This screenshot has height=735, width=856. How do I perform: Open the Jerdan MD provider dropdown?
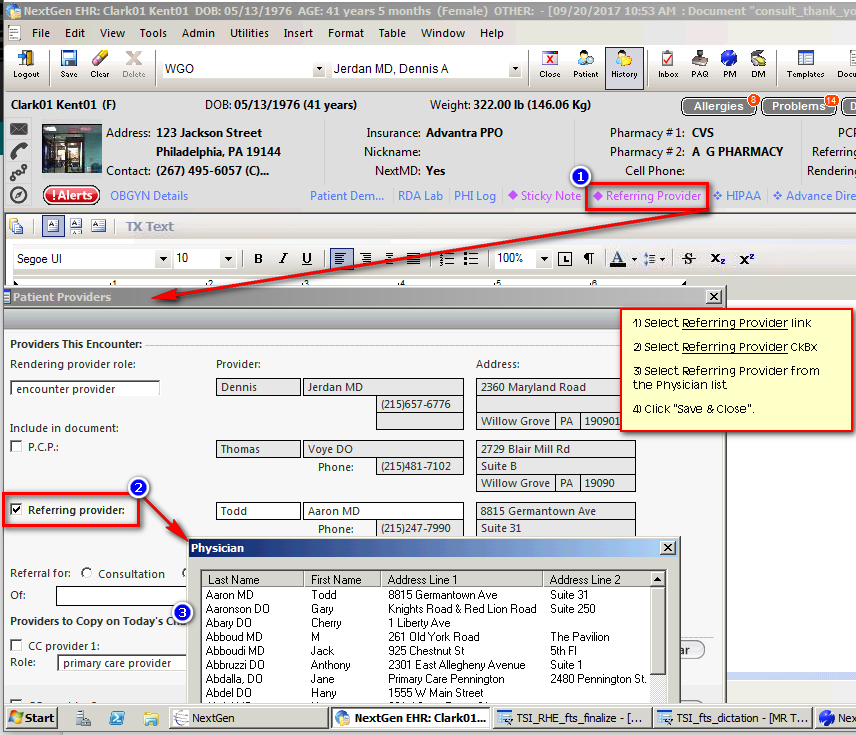pos(514,69)
